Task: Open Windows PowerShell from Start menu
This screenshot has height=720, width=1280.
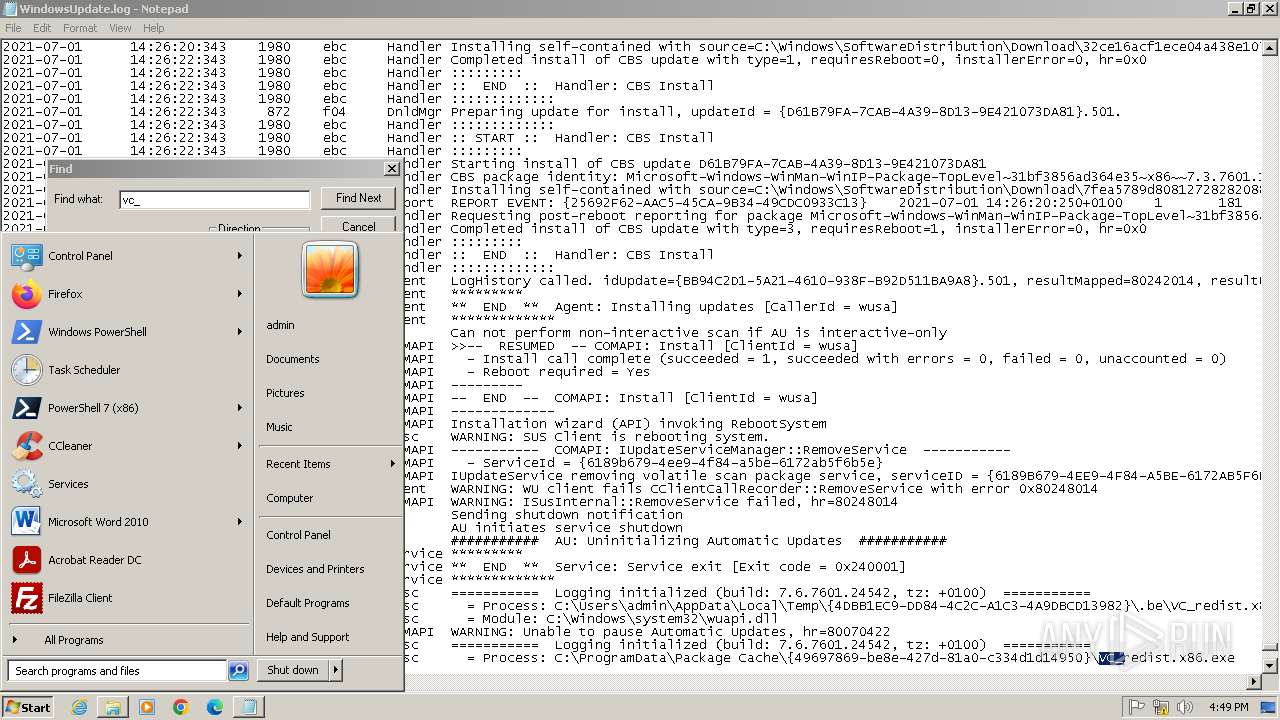Action: point(27,332)
